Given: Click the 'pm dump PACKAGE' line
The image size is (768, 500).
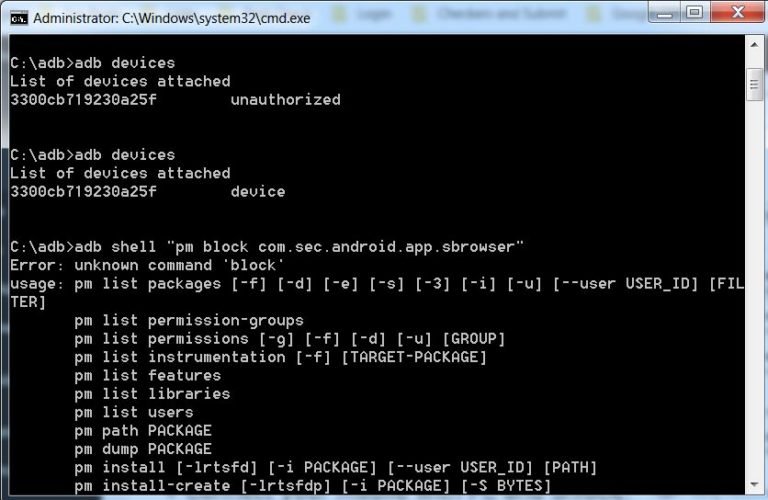Looking at the screenshot, I should (x=143, y=449).
